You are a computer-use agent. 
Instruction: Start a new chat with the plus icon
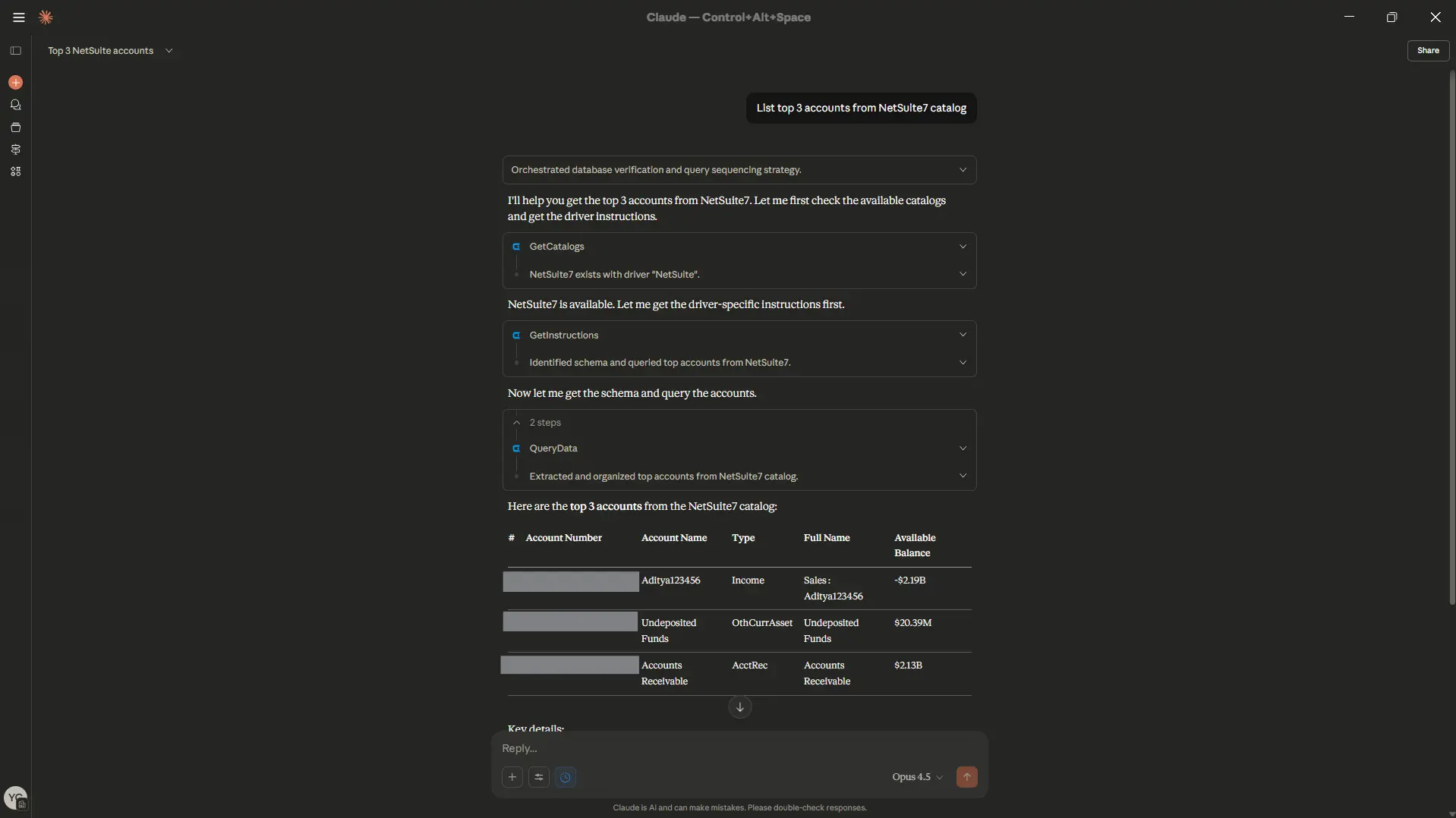[x=15, y=83]
